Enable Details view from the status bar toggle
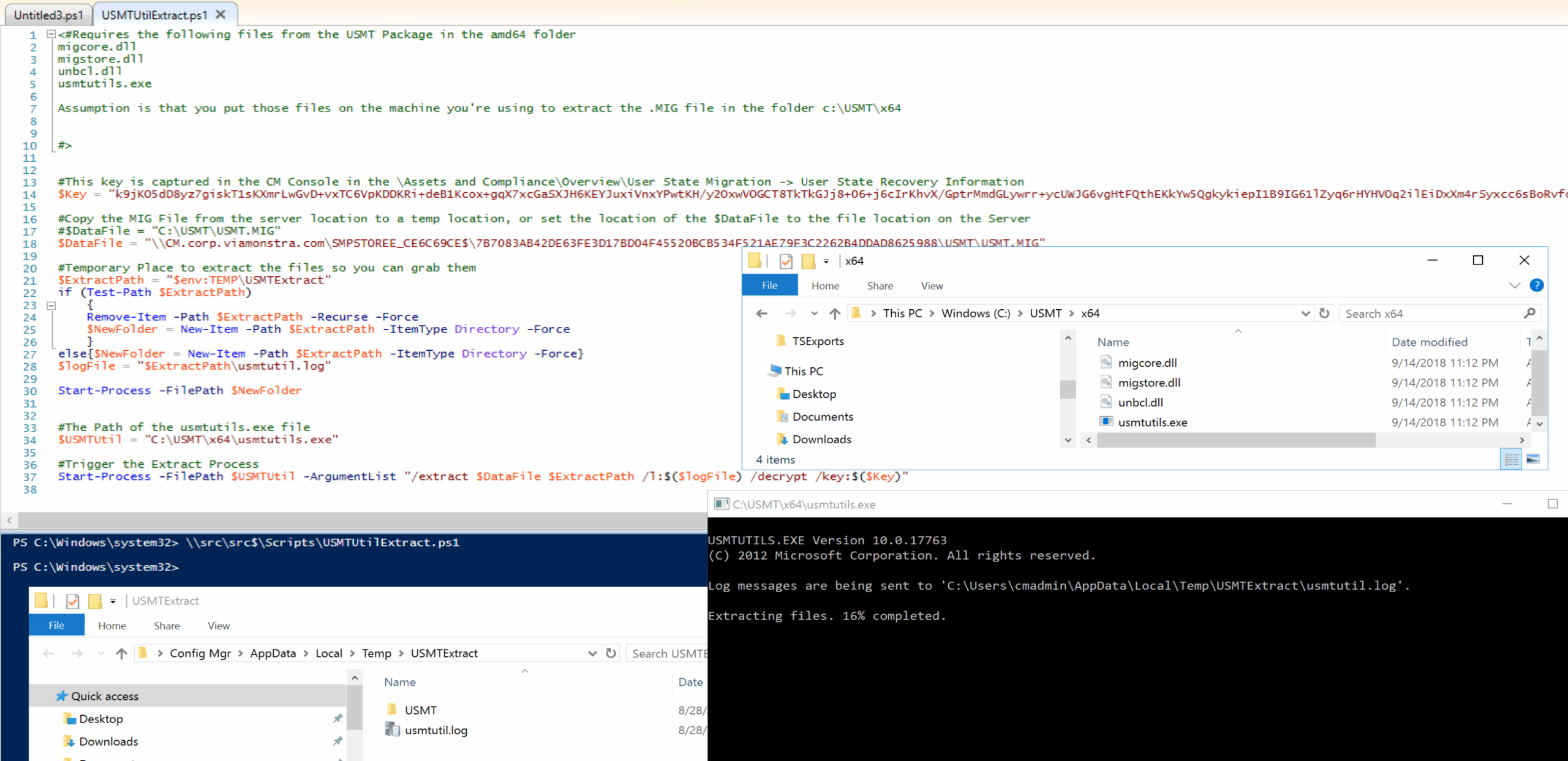This screenshot has width=1568, height=761. click(1511, 458)
